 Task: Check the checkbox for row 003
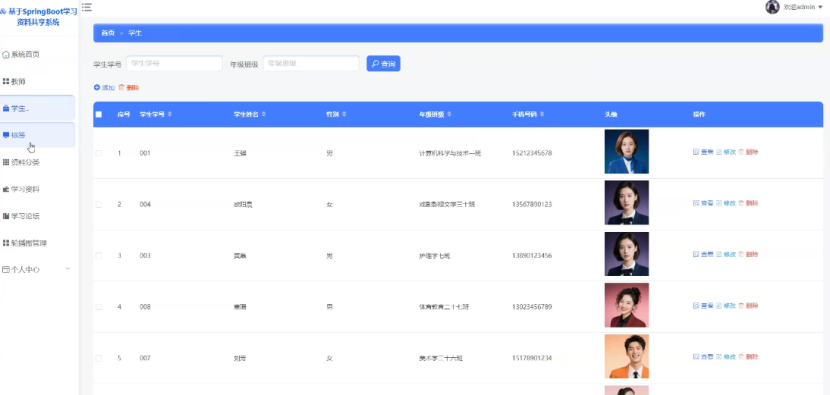click(98, 256)
